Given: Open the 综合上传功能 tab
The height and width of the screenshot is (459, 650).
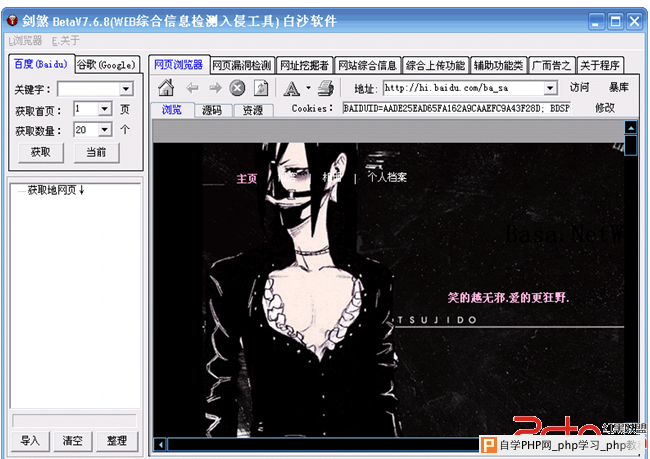Looking at the screenshot, I should tap(435, 66).
